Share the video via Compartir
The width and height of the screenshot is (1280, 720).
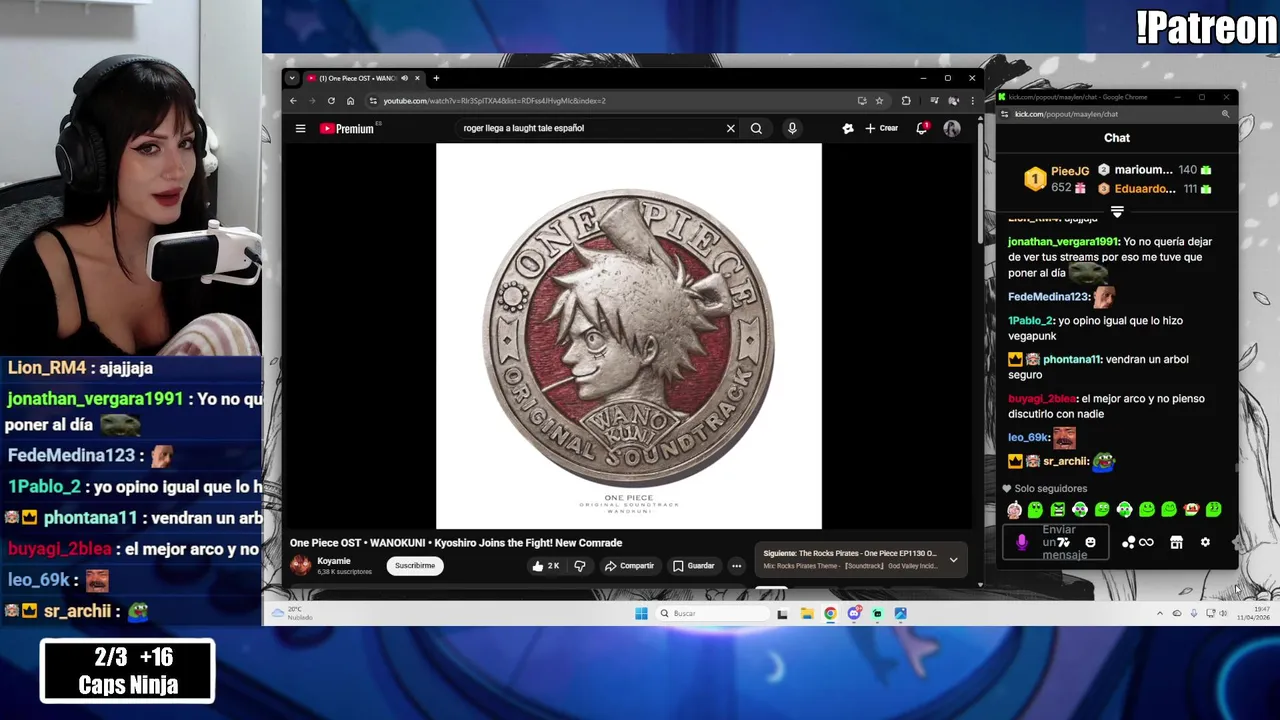pyautogui.click(x=629, y=566)
